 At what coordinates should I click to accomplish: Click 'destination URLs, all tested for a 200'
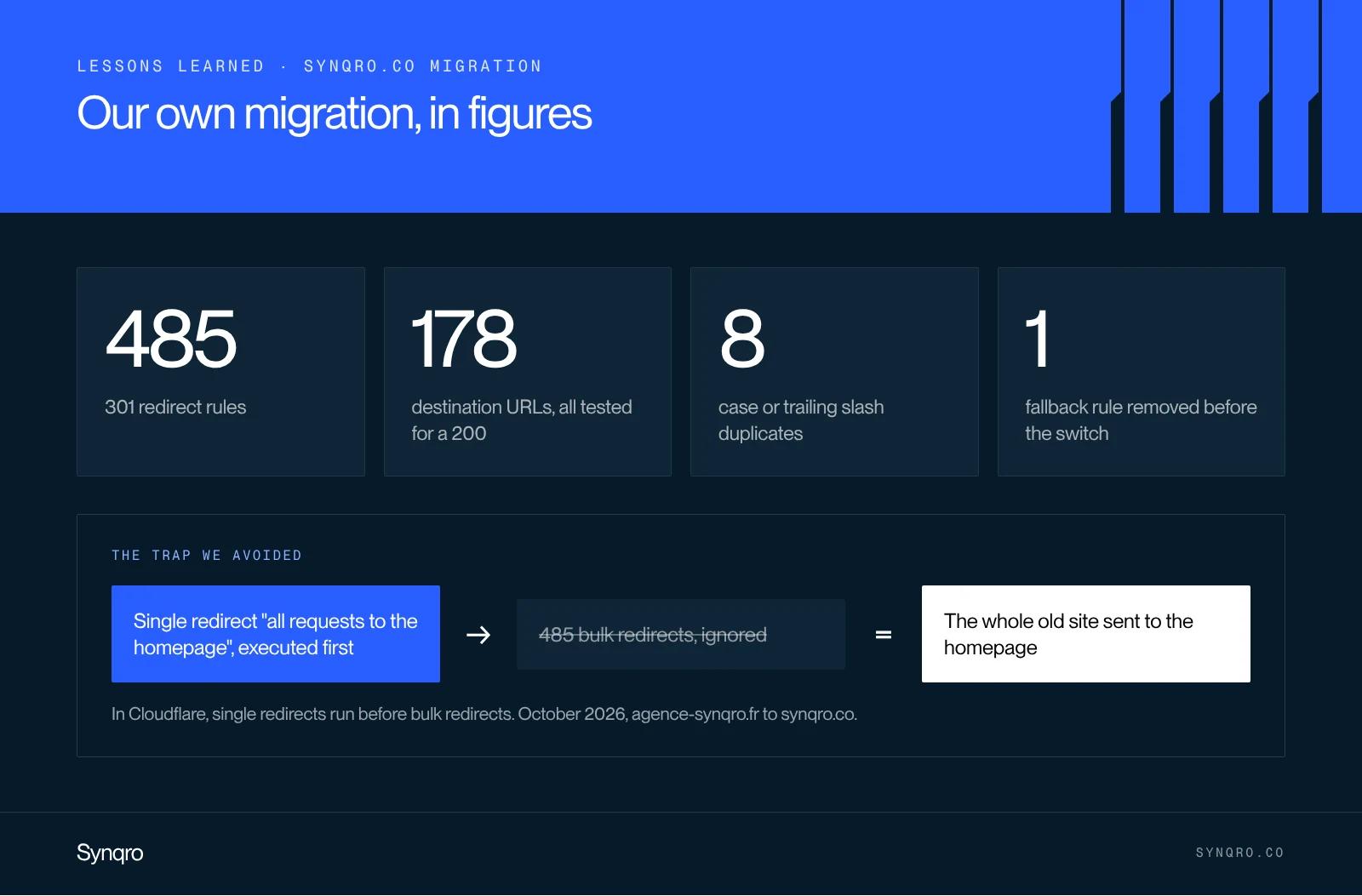pos(522,420)
